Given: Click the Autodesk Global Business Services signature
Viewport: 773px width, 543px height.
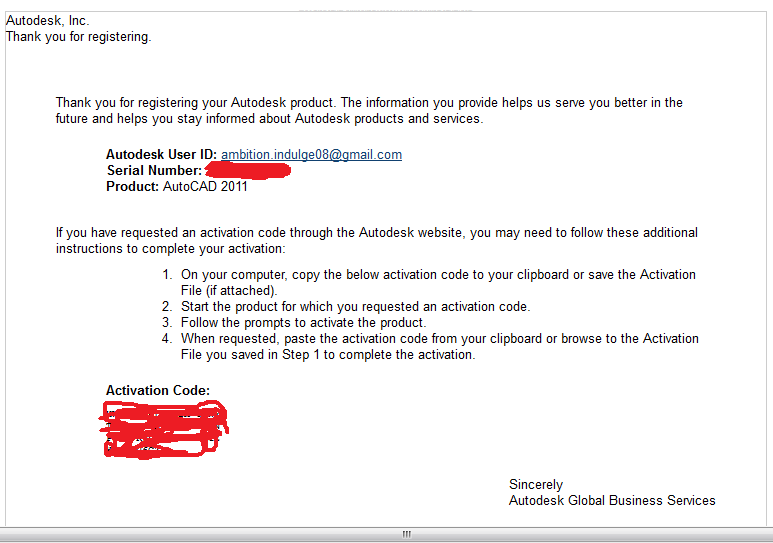Looking at the screenshot, I should pos(612,501).
